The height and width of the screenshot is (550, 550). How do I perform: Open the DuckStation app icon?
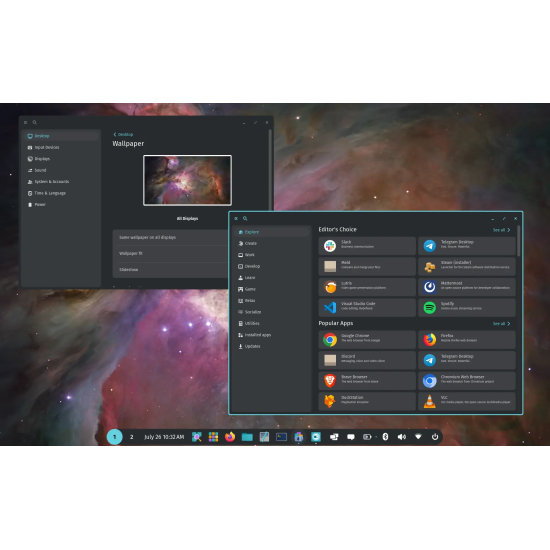click(330, 401)
